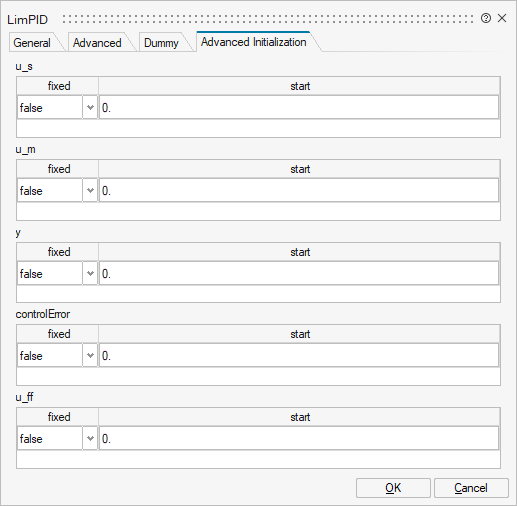This screenshot has width=517, height=506.
Task: Expand the u_ff fixed dropdown arrow
Action: [90, 438]
